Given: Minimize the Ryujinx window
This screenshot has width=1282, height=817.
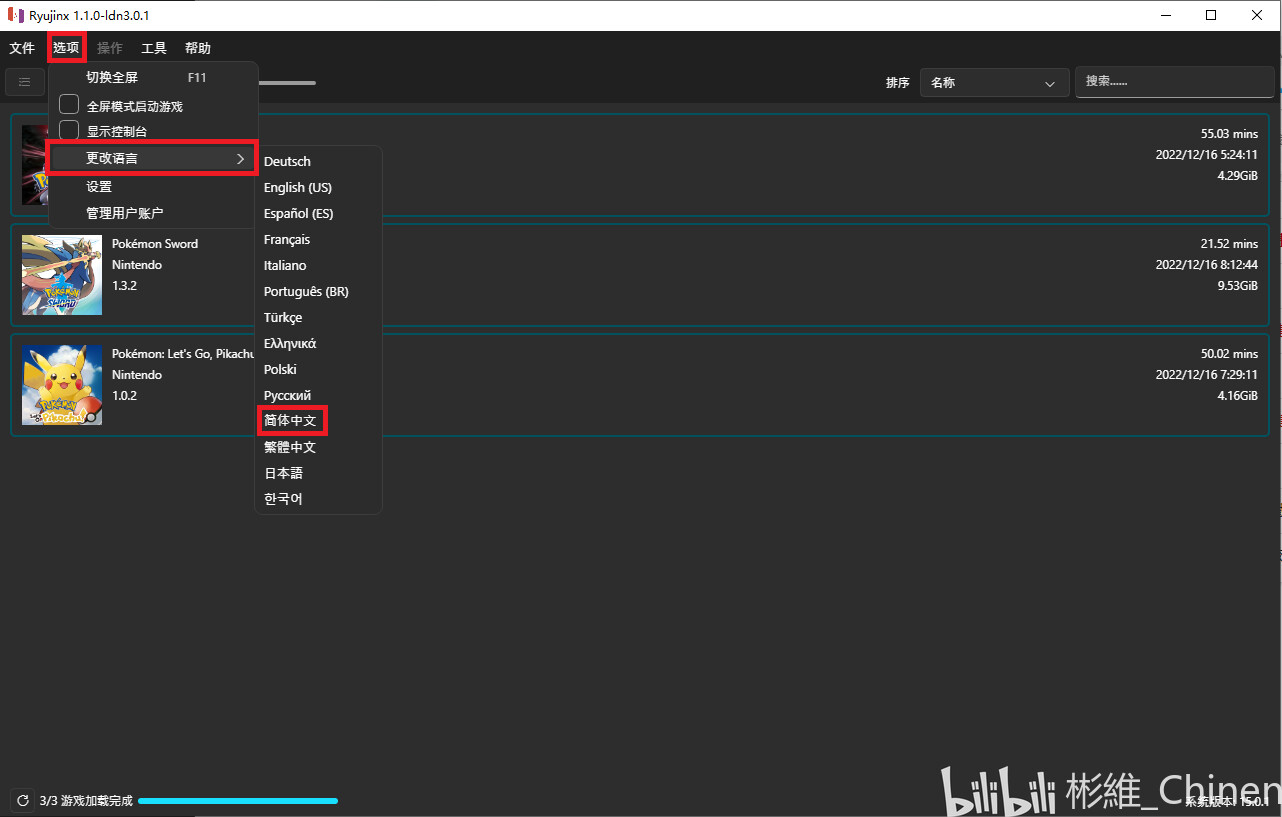Looking at the screenshot, I should (x=1166, y=15).
